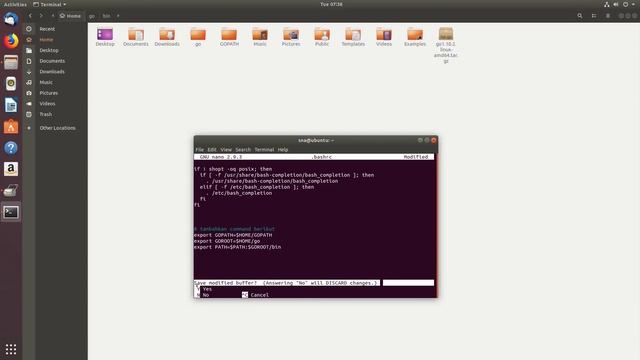Expand the system menu arrow in the top bar
The image size is (640, 360).
[633, 4]
